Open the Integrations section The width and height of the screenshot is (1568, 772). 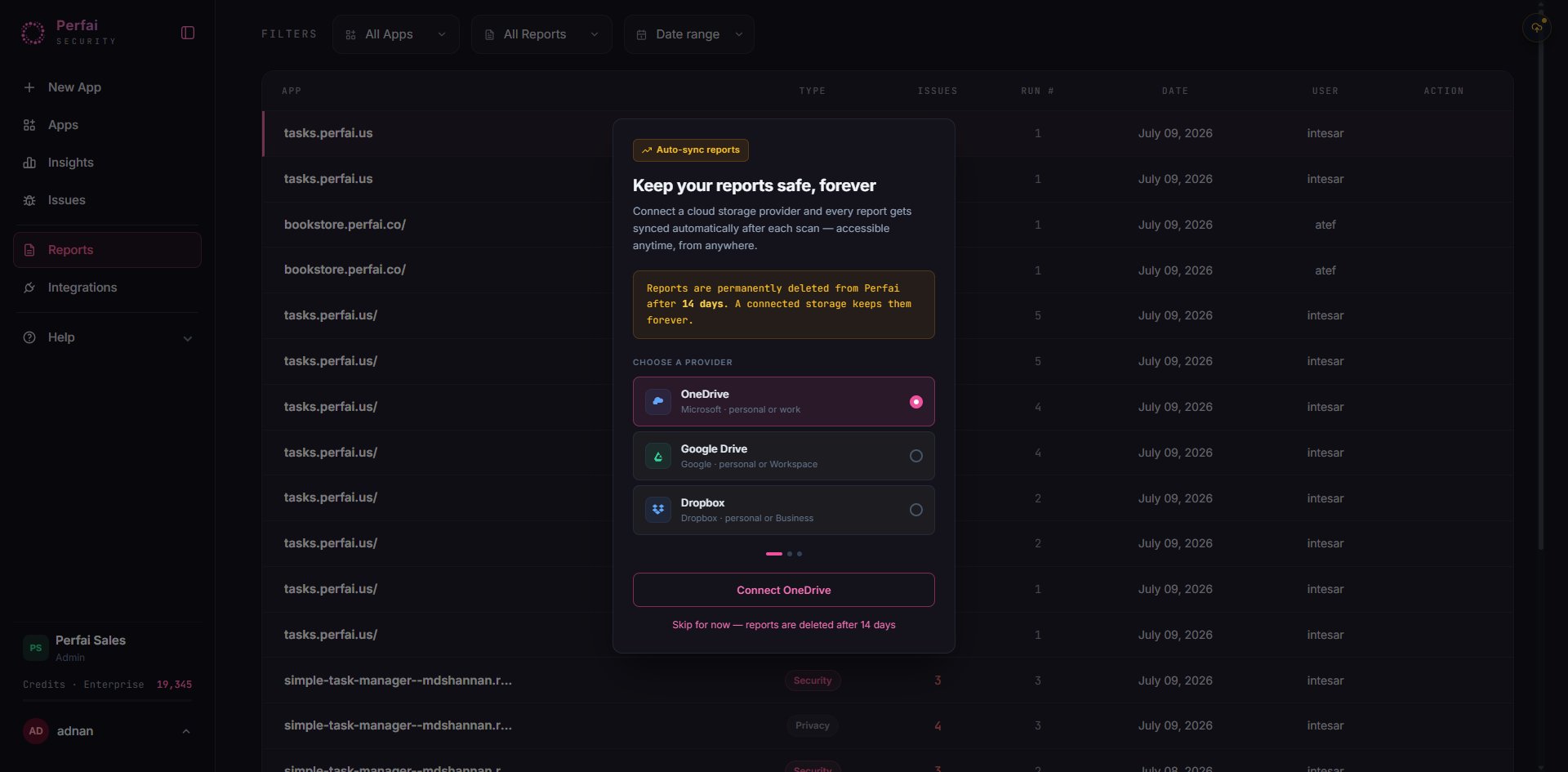click(107, 288)
